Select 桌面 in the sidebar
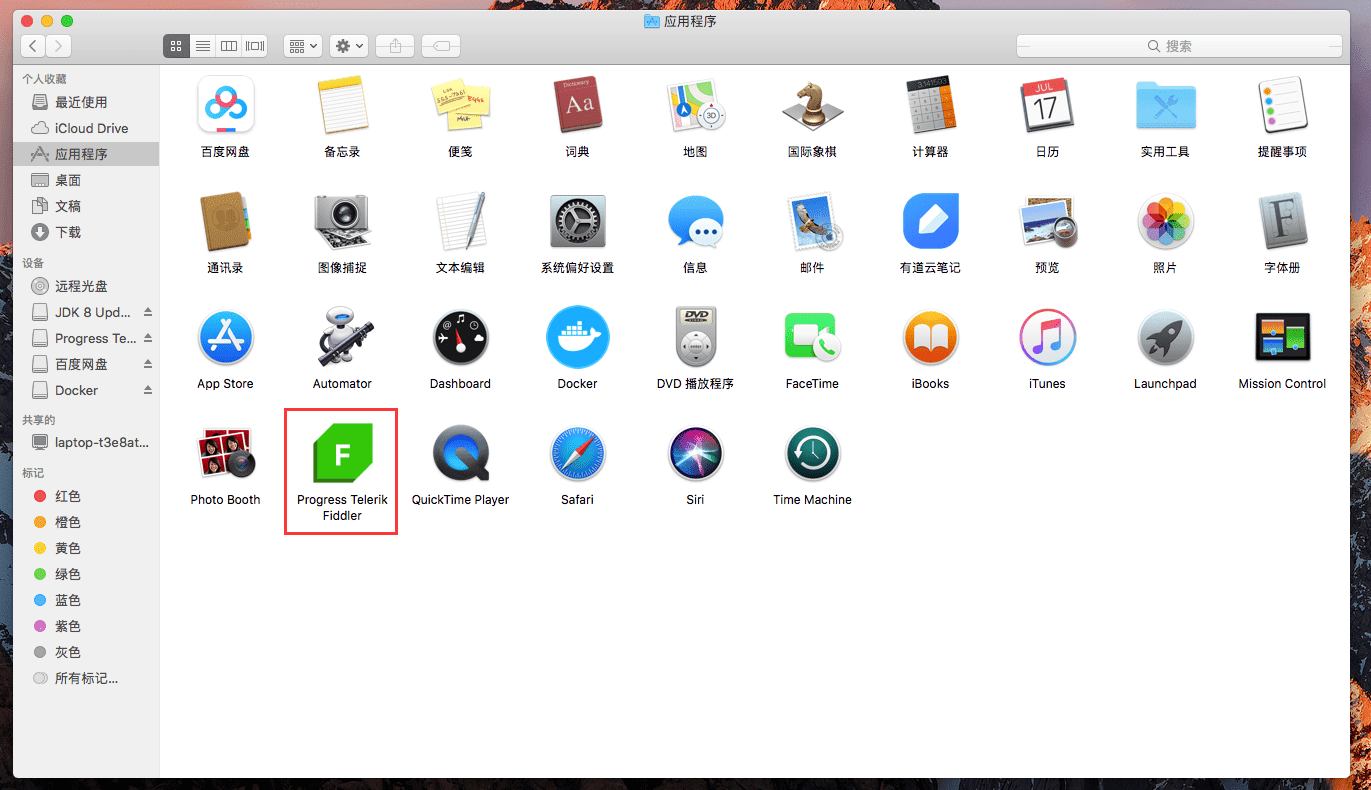 (x=86, y=180)
